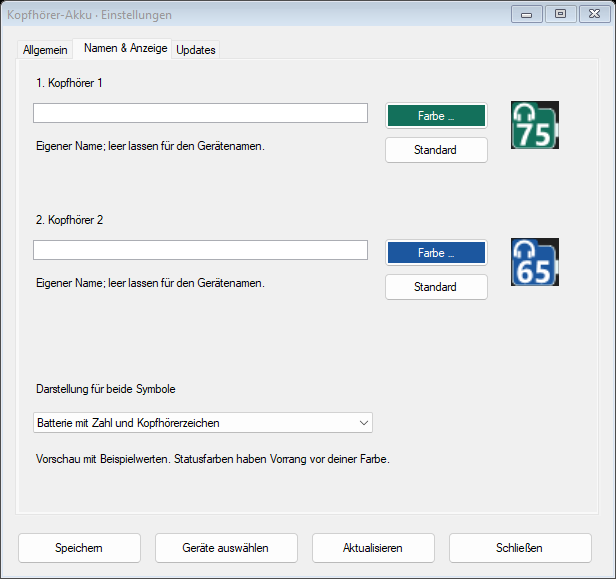The height and width of the screenshot is (579, 616).
Task: Focus the name field for Kopfhörer 2
Action: pos(200,250)
